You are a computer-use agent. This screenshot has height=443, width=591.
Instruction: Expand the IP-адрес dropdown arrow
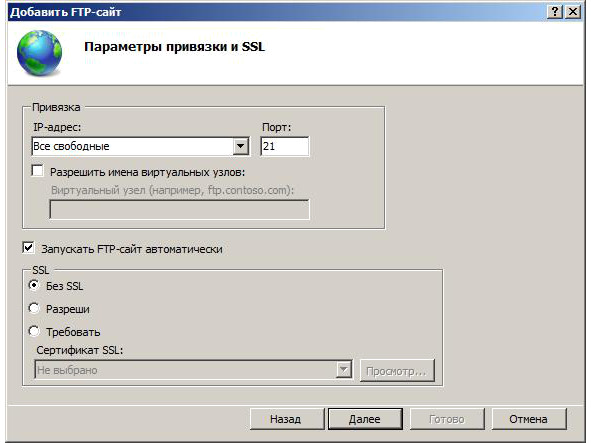pyautogui.click(x=240, y=146)
